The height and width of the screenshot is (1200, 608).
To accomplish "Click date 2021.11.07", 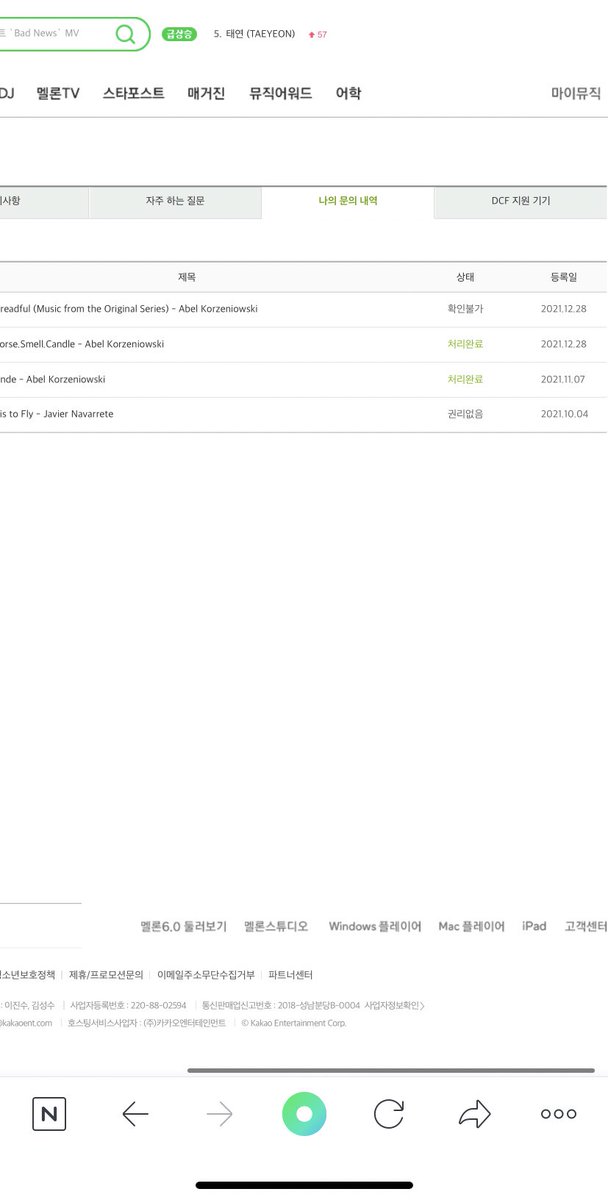I will (564, 379).
